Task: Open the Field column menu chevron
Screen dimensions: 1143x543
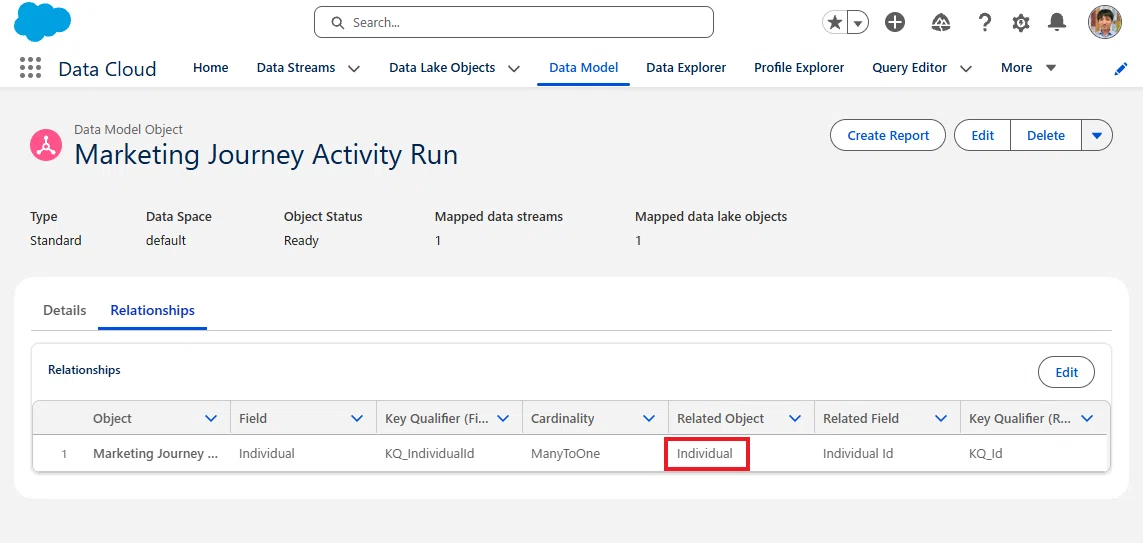Action: coord(357,418)
